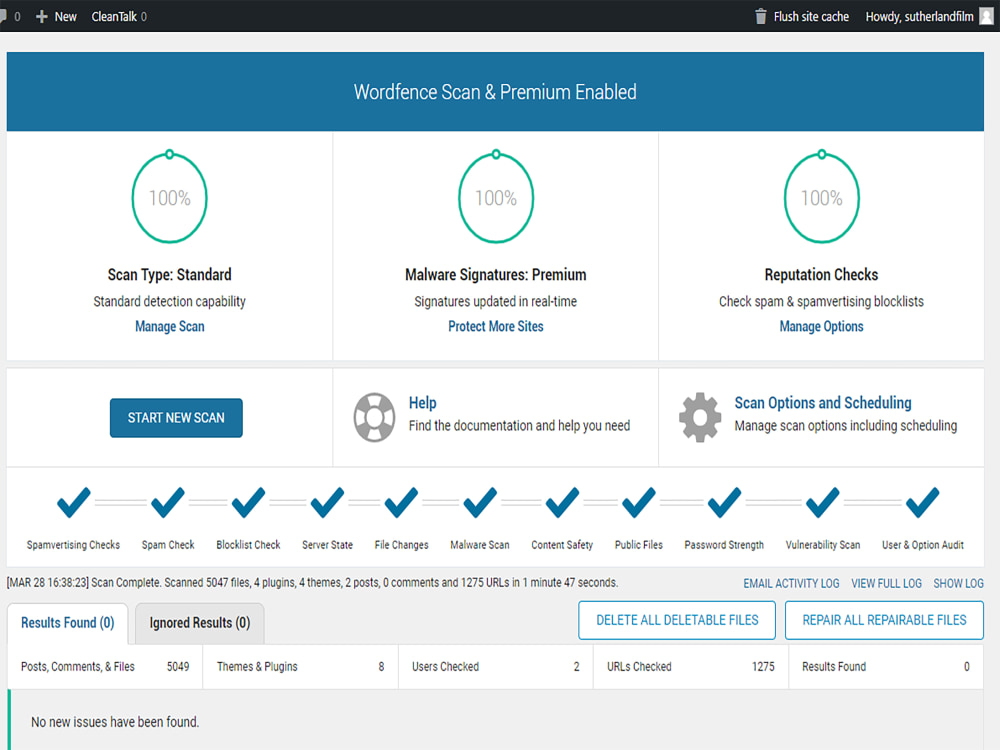The height and width of the screenshot is (750, 1000).
Task: Click the Content Safety checkmark icon
Action: [562, 503]
